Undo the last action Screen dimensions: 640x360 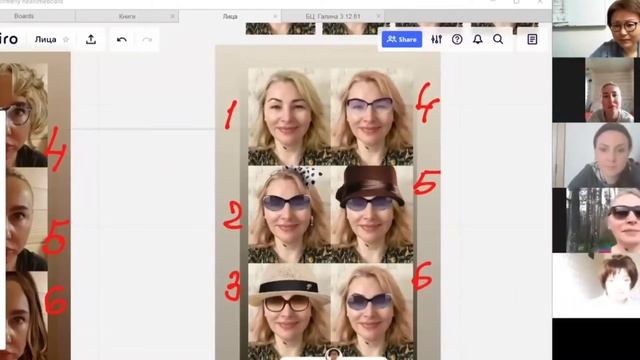tap(122, 40)
